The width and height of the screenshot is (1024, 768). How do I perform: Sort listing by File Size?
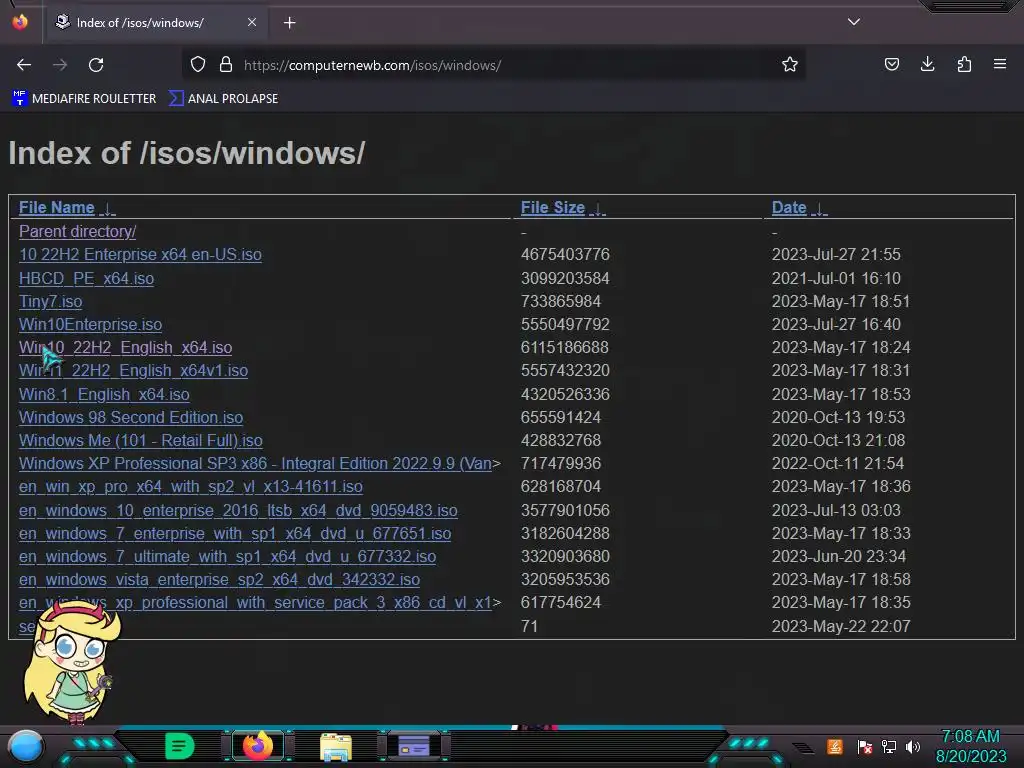click(x=552, y=208)
